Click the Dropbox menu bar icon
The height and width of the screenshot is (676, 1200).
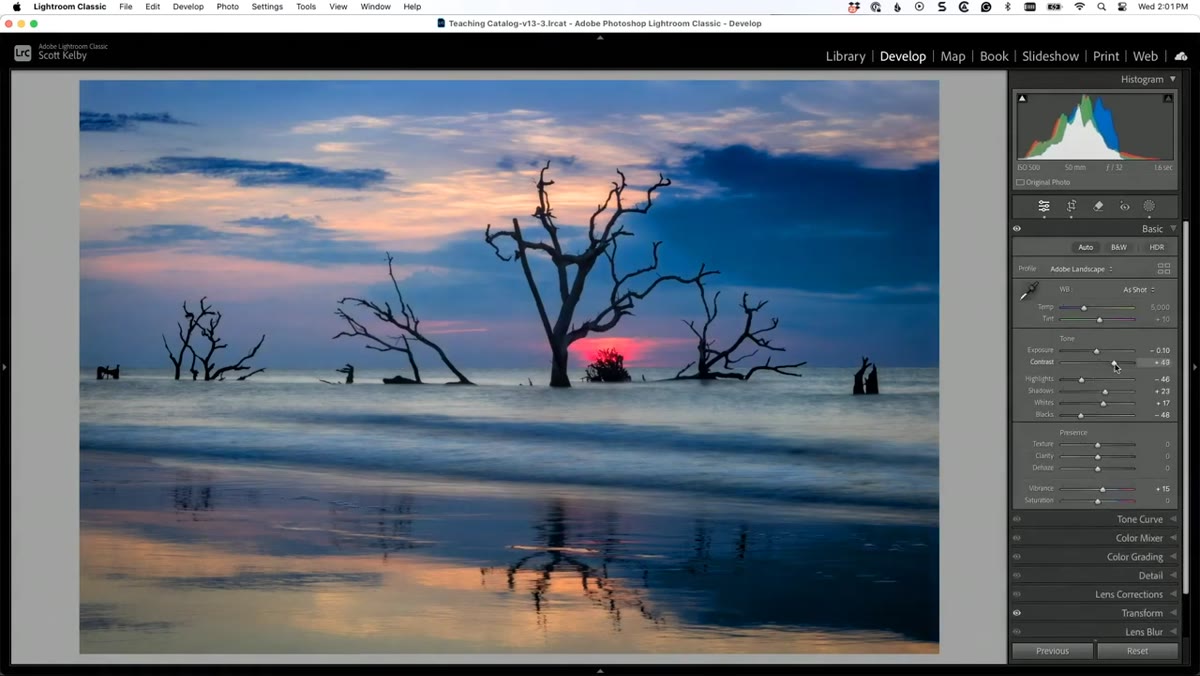click(x=853, y=7)
